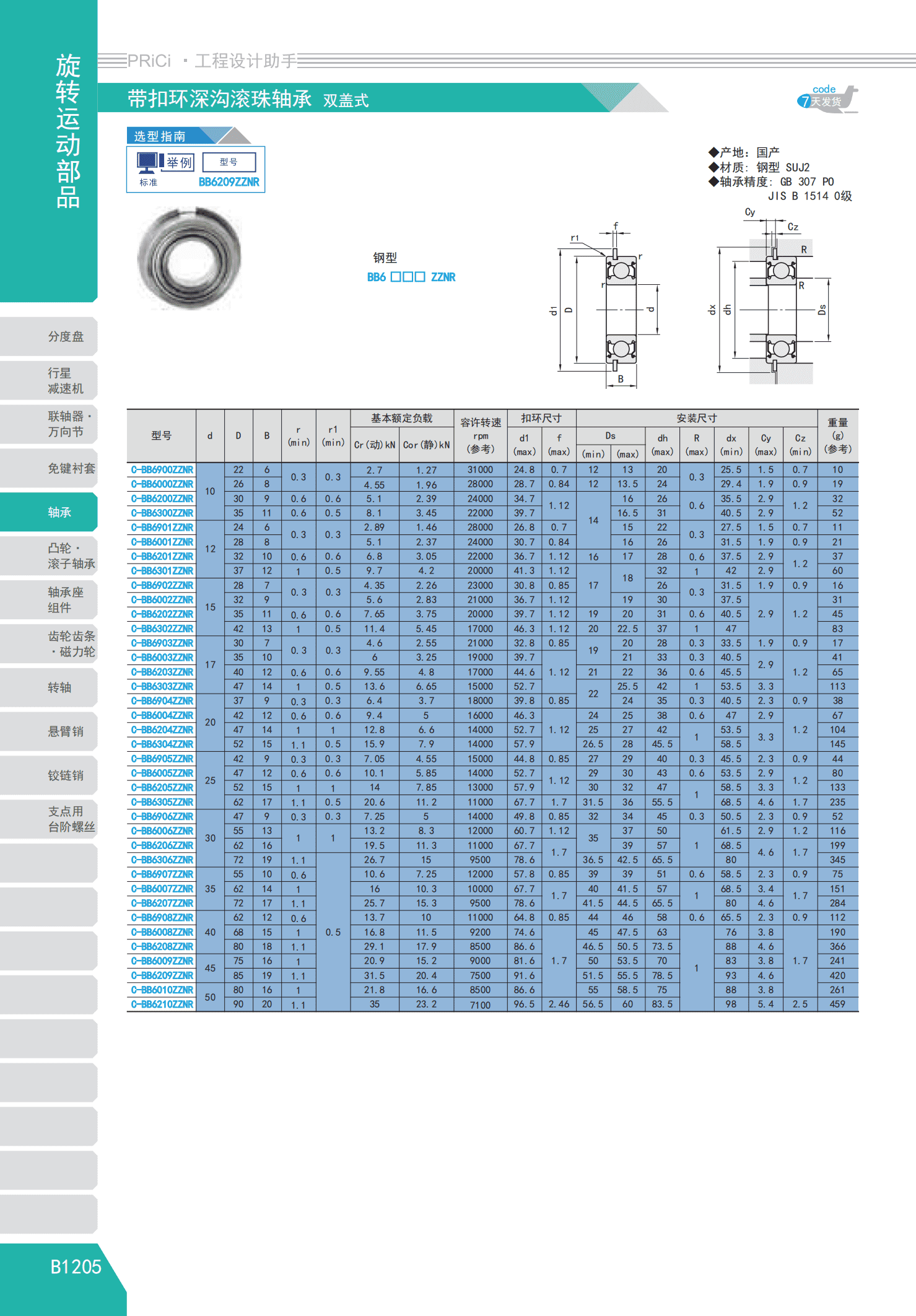Screen dimensions: 916x1316
Task: Click model link C-BB6908ZZNR
Action: point(162,918)
